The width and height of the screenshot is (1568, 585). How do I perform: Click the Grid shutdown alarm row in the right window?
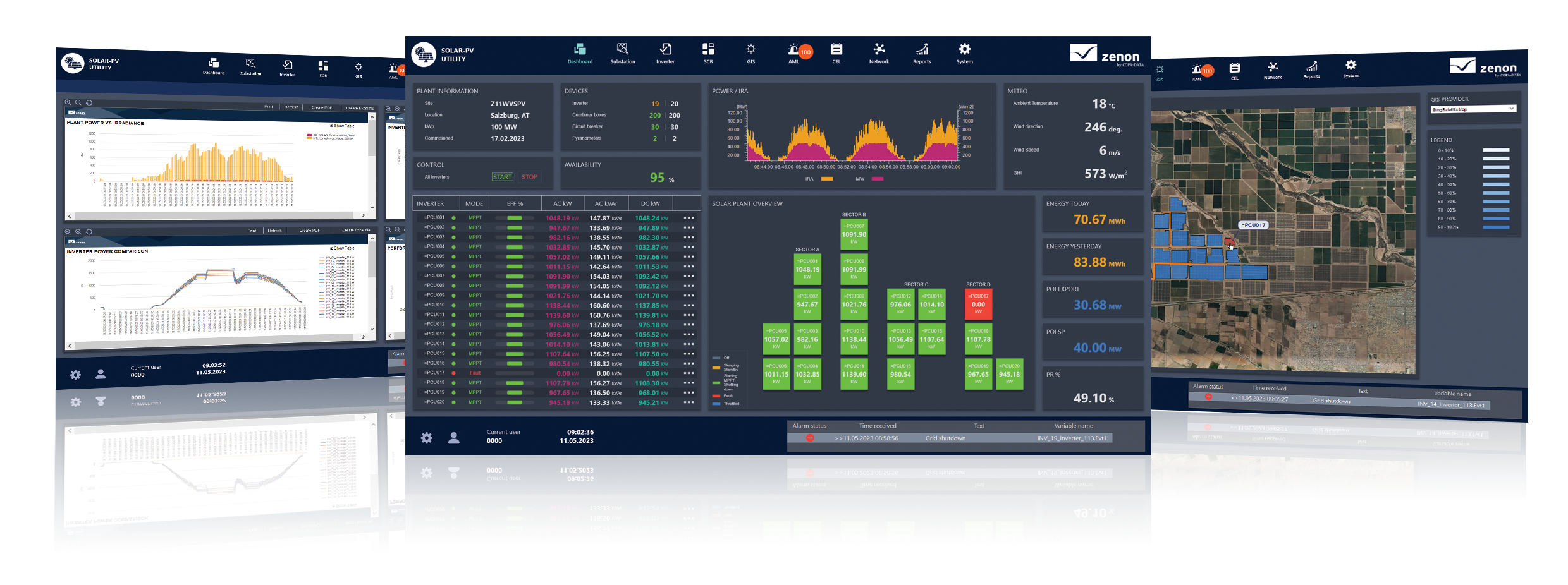[1339, 401]
